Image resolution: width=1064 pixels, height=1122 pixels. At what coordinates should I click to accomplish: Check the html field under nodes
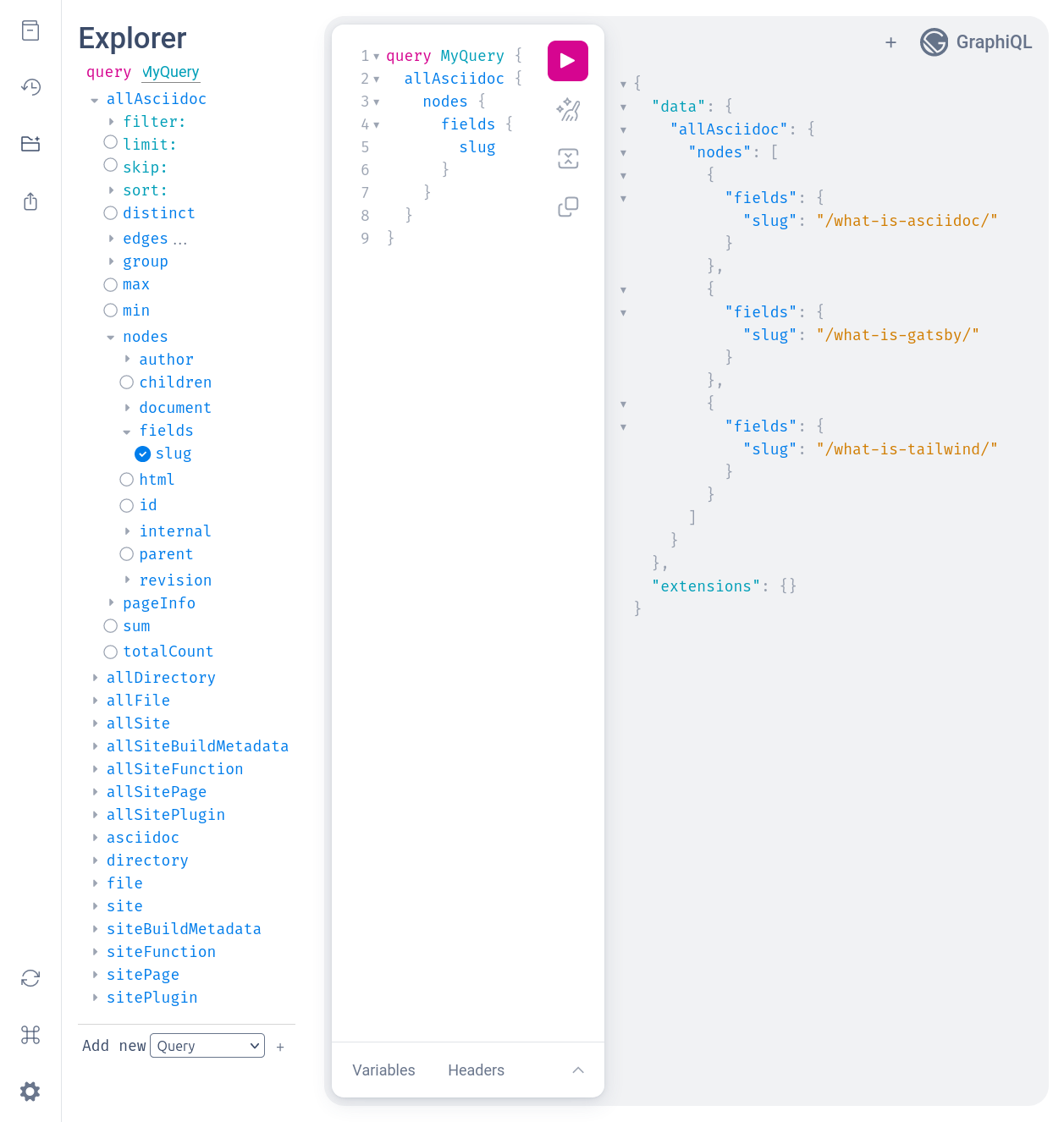[x=127, y=480]
